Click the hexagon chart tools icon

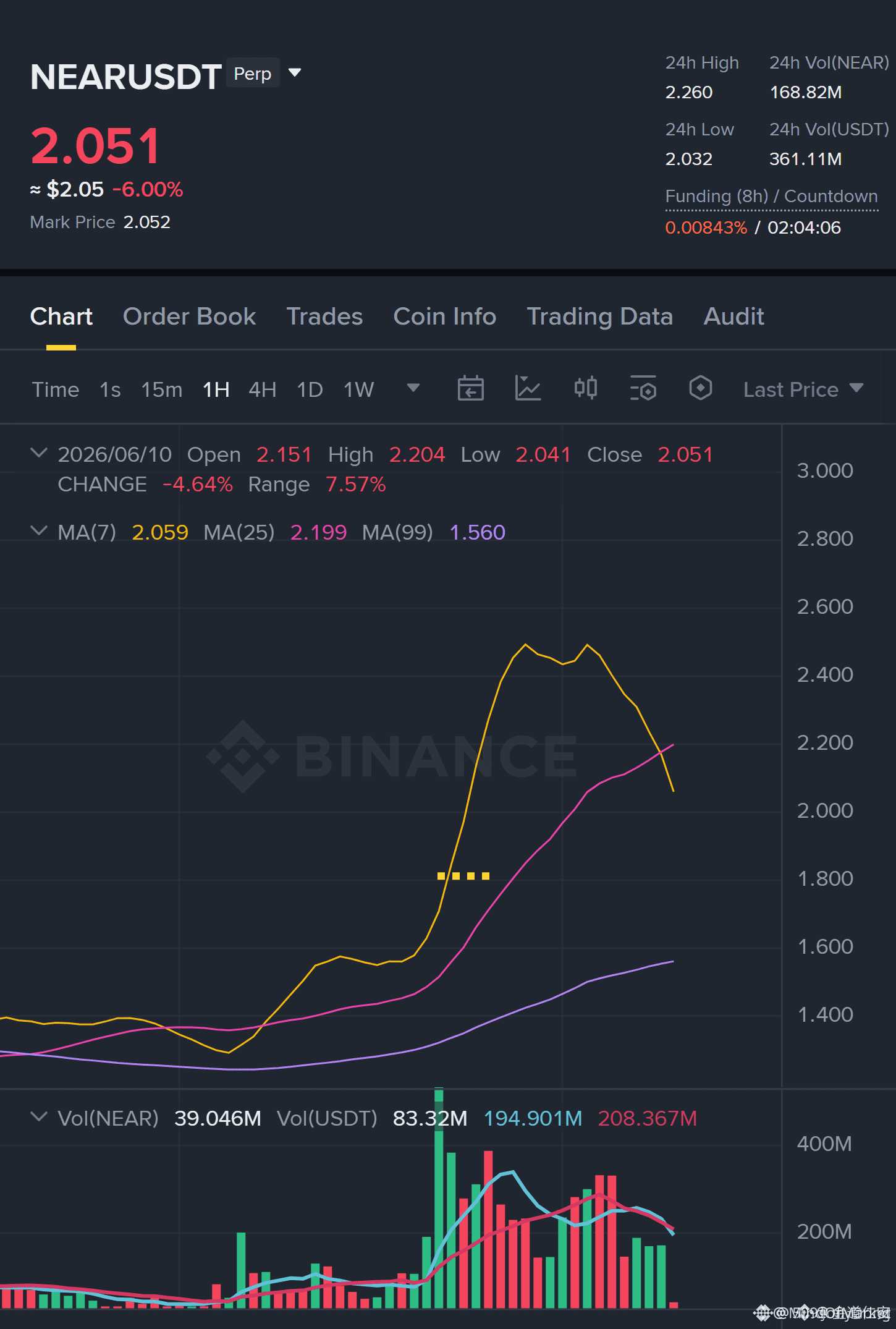point(700,389)
